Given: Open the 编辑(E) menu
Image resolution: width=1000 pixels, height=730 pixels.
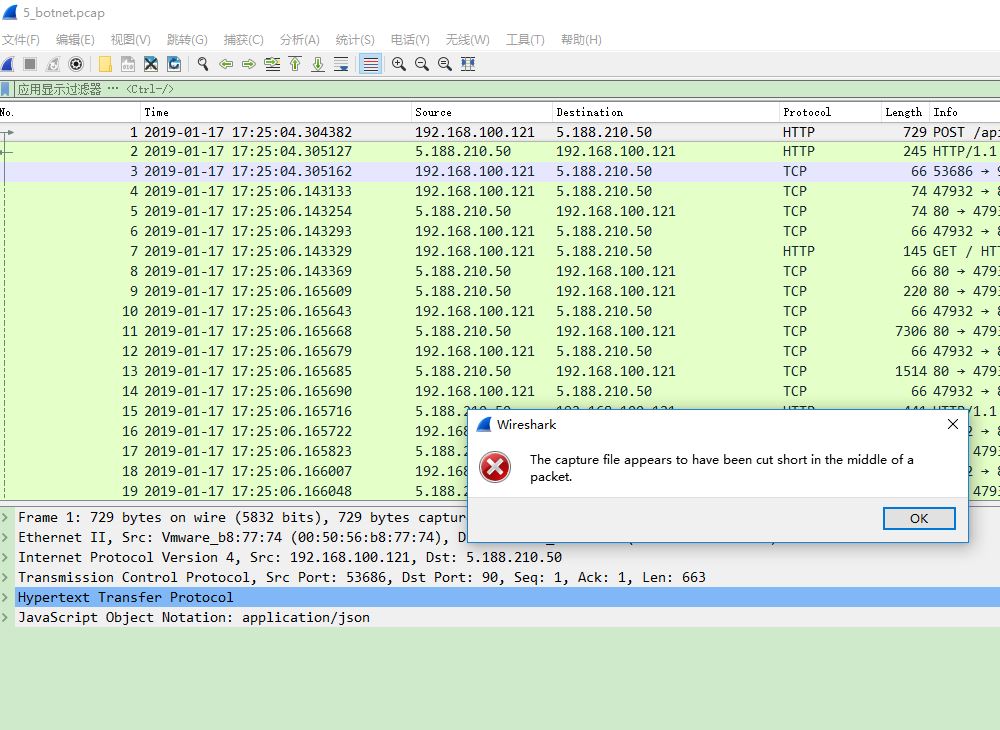Looking at the screenshot, I should pyautogui.click(x=75, y=40).
